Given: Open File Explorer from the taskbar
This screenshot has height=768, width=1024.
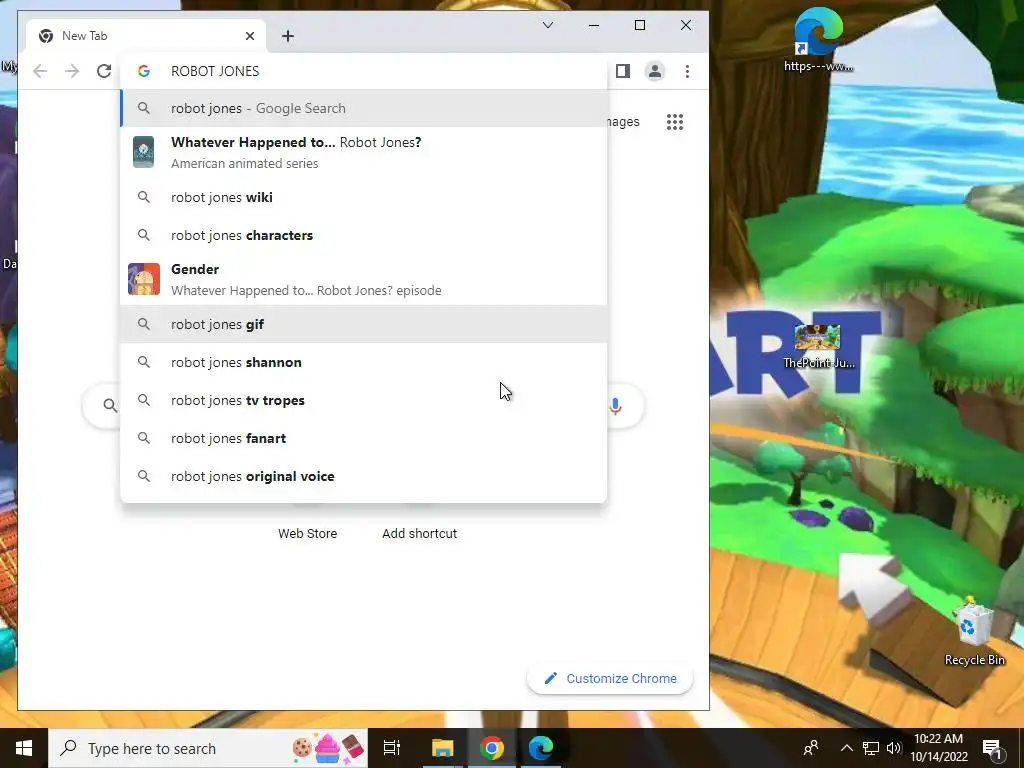Looking at the screenshot, I should (442, 748).
